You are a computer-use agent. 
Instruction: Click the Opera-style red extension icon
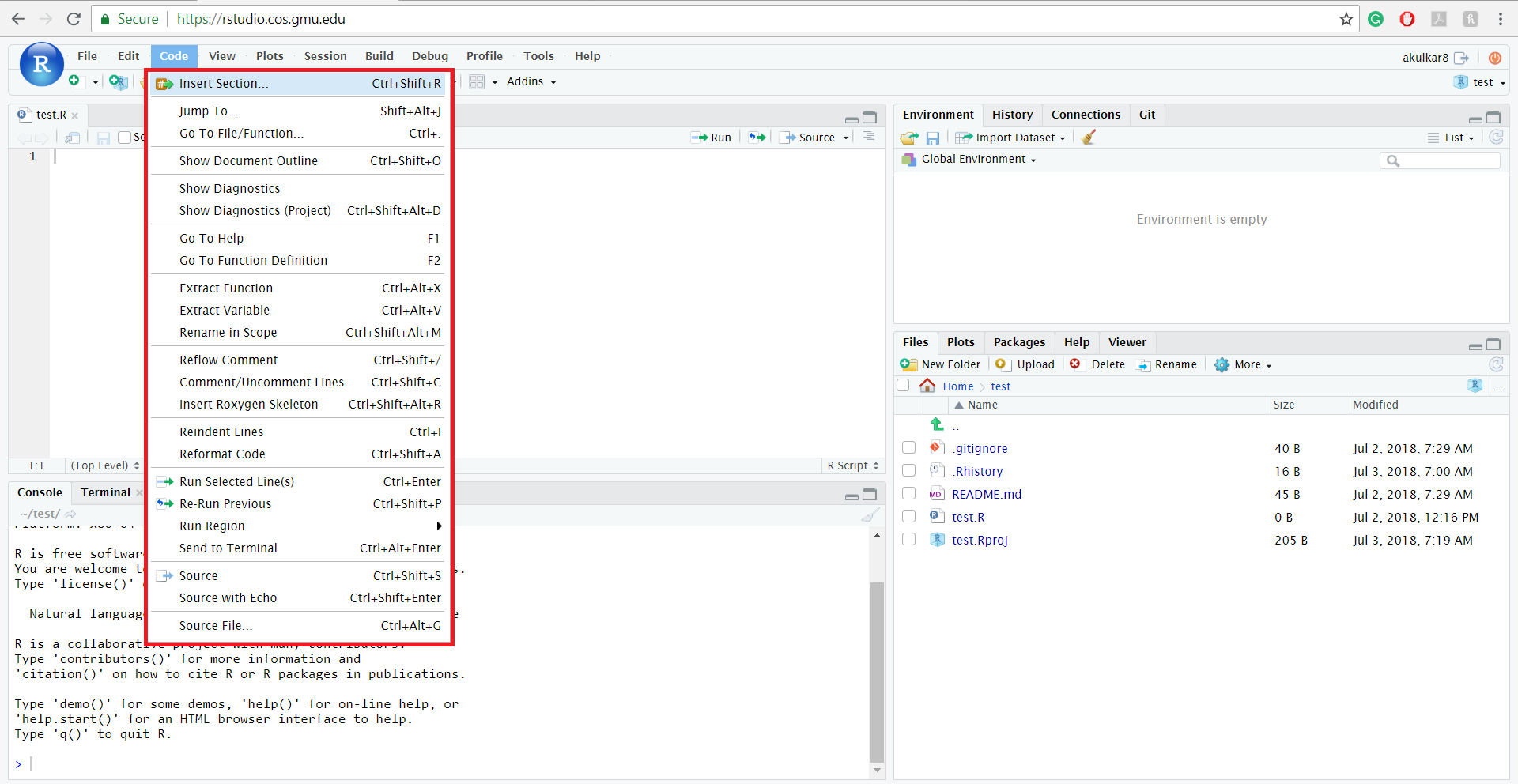click(1407, 19)
